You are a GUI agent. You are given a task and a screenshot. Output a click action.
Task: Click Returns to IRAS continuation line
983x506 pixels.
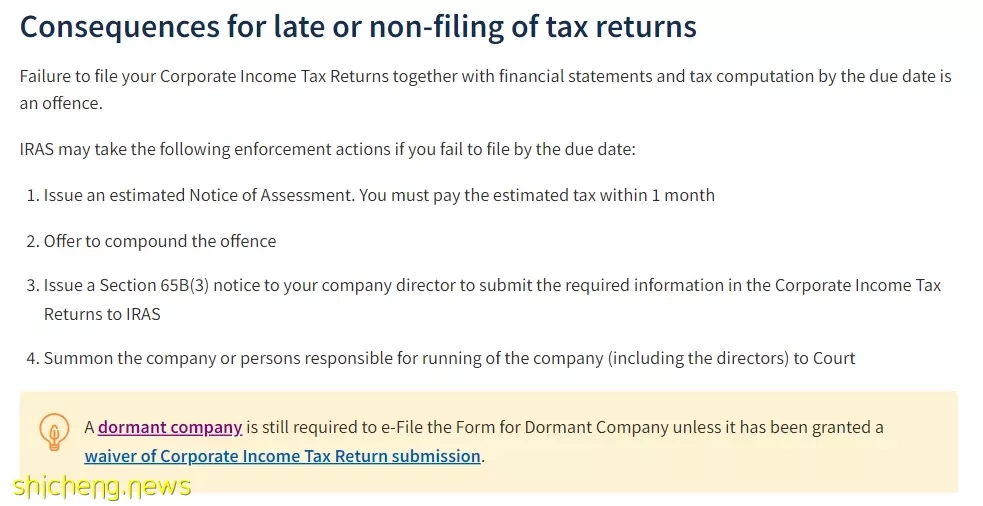pyautogui.click(x=102, y=314)
